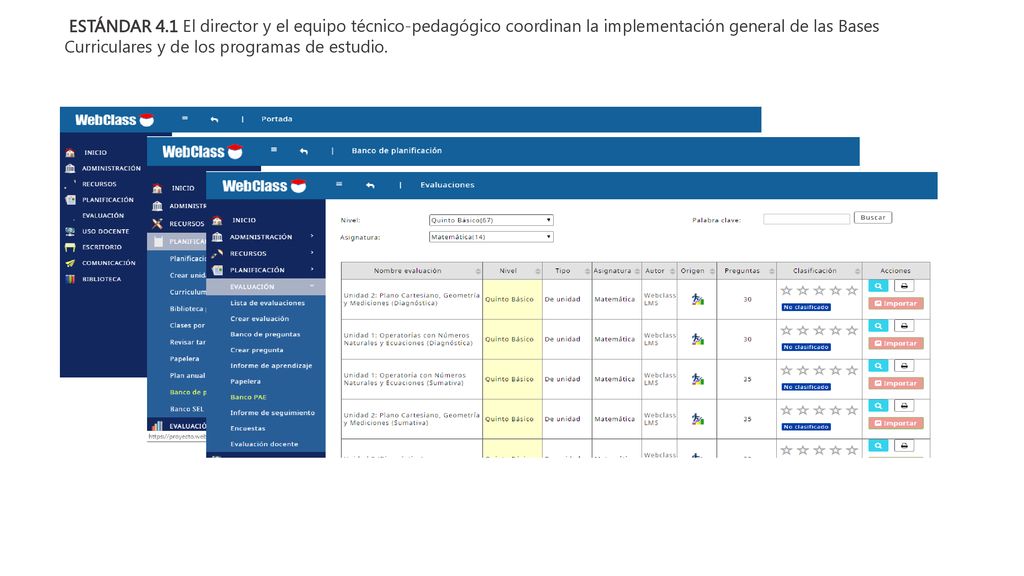The image size is (1024, 576).
Task: Open the highlighted Banco PAE sidebar entry
Action: coord(248,397)
